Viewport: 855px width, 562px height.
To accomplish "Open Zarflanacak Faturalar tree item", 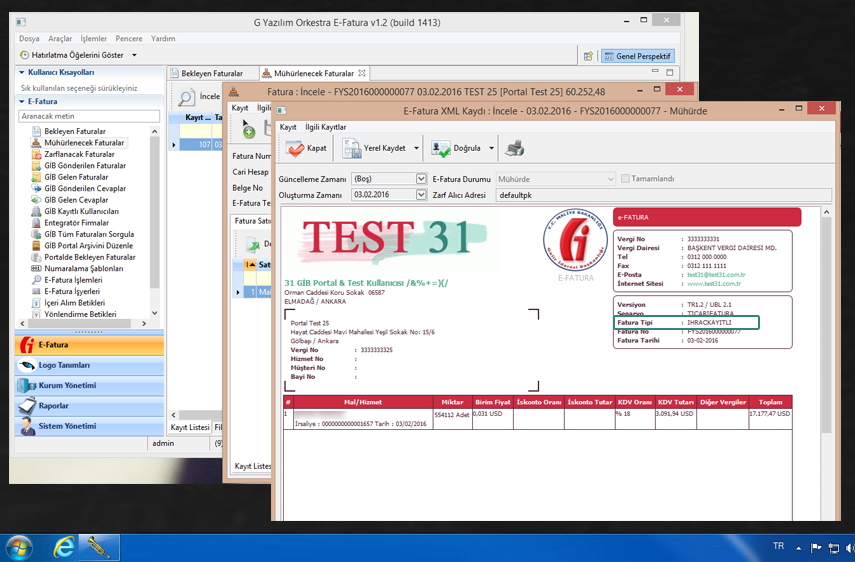I will coord(79,154).
